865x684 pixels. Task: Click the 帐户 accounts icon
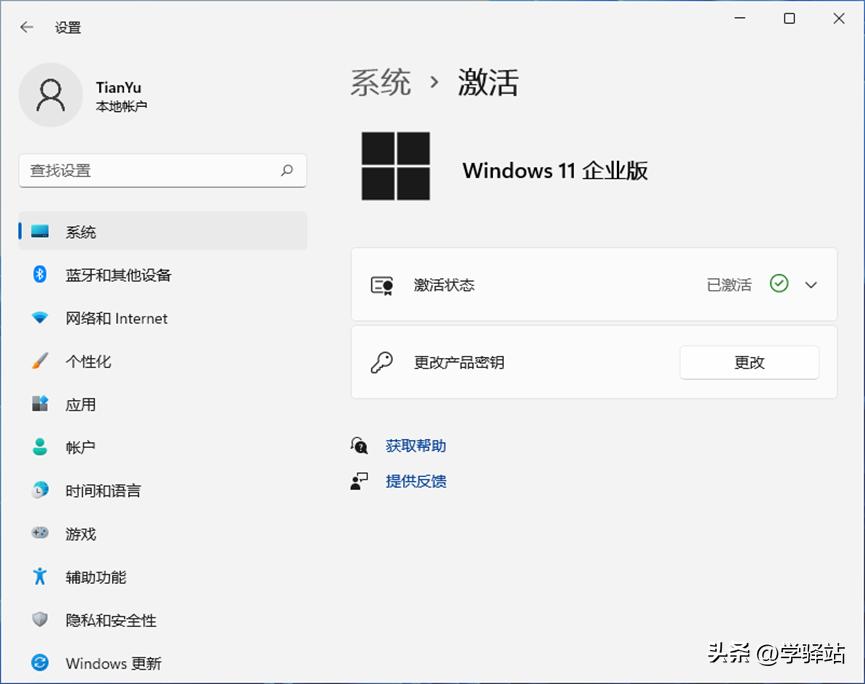[38, 447]
